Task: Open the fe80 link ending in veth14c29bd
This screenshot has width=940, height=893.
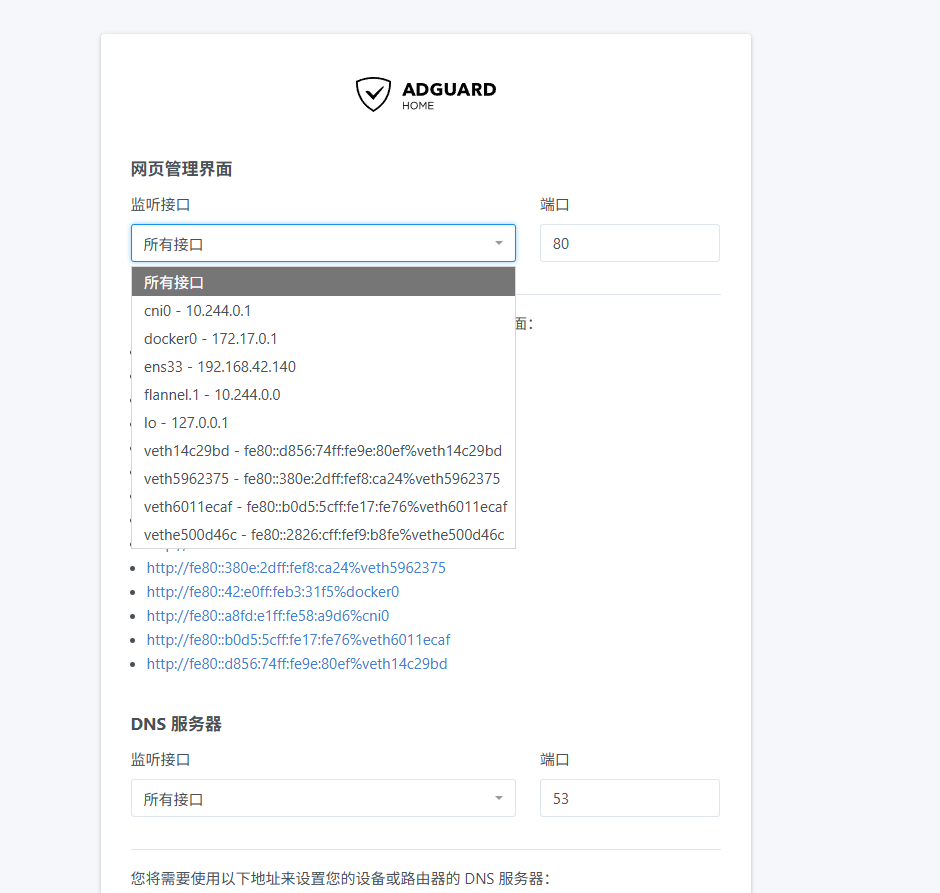Action: [x=297, y=664]
